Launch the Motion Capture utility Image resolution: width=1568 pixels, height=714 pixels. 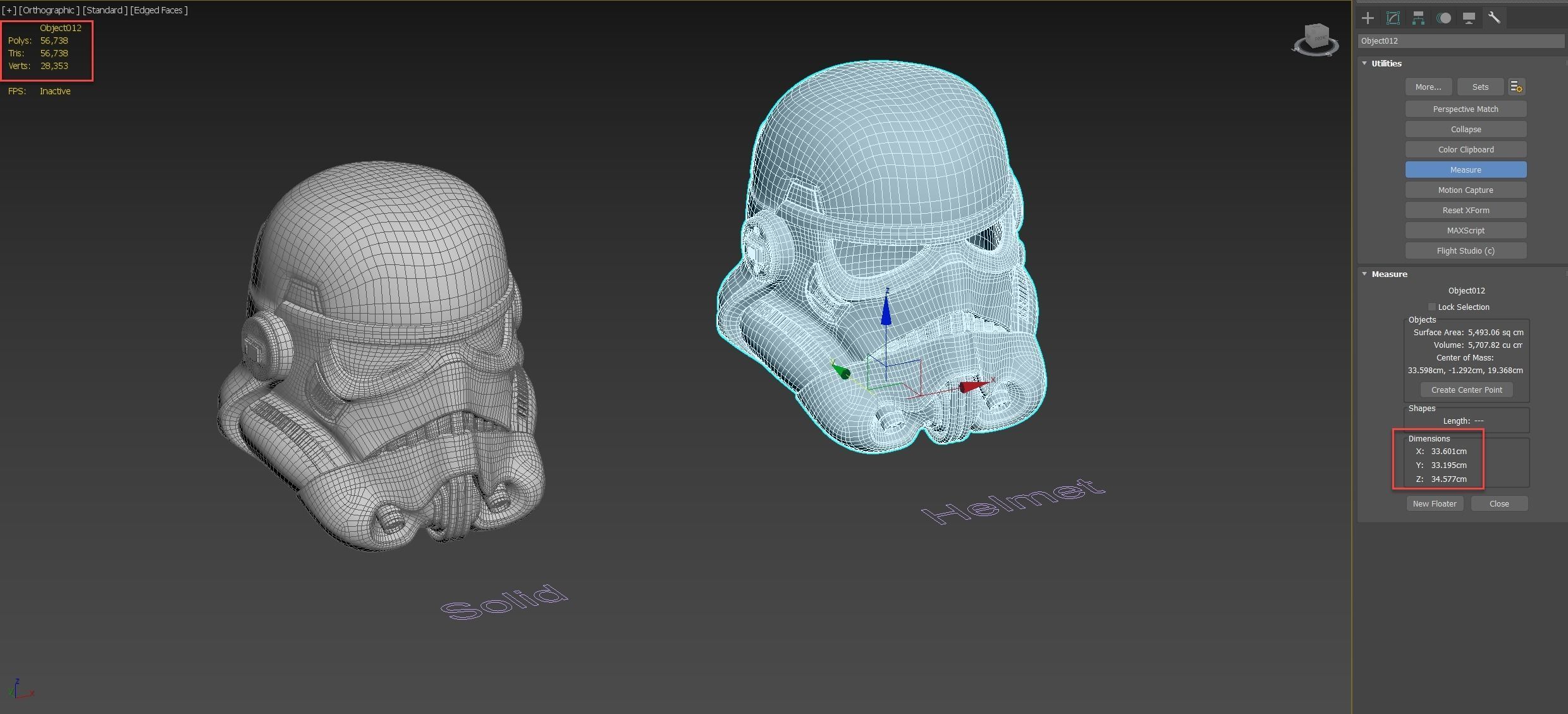(1466, 190)
